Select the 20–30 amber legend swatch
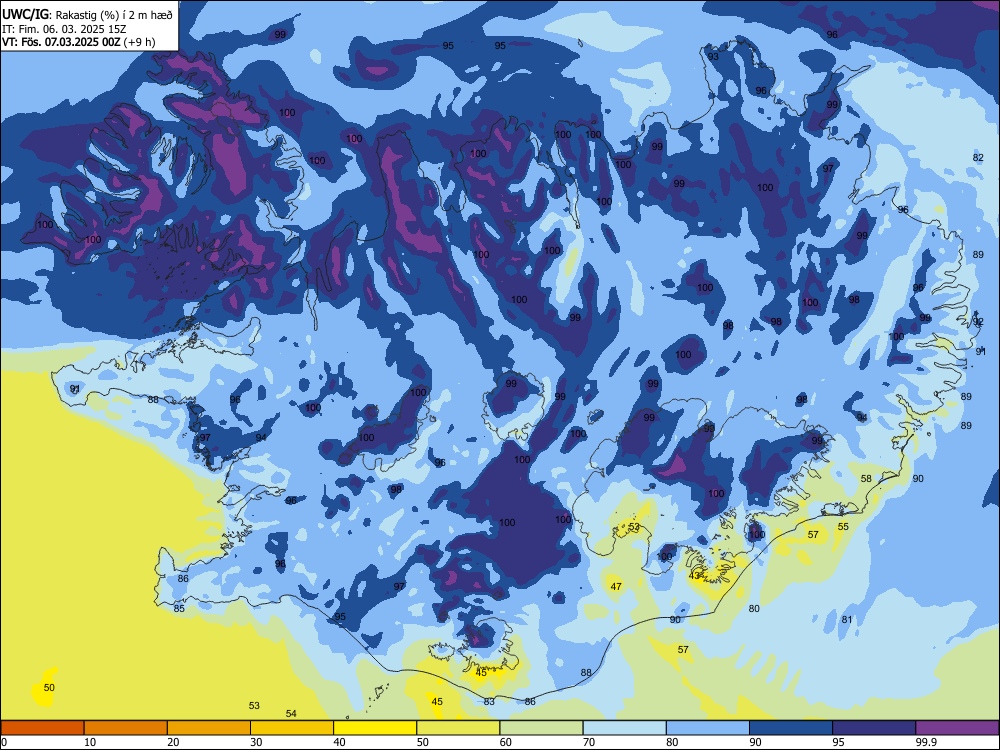 coord(209,728)
